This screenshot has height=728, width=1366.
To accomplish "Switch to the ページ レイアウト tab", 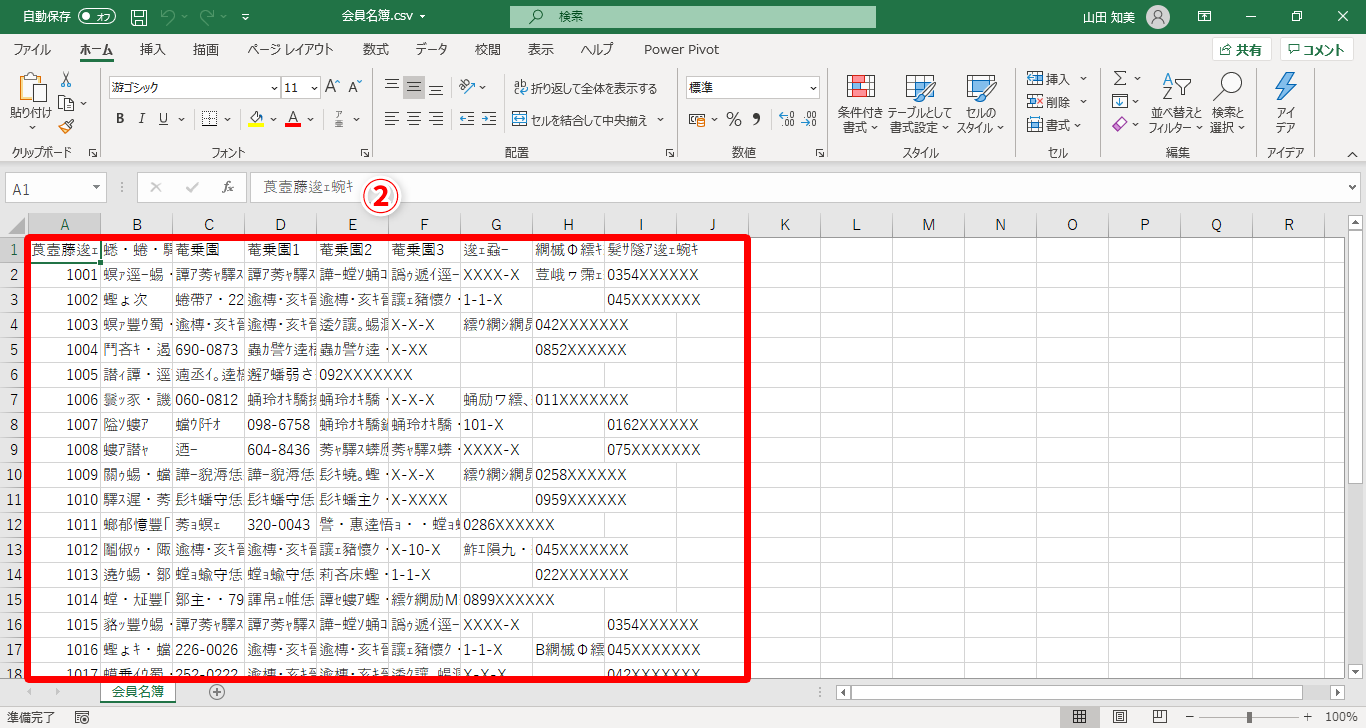I will pos(290,50).
